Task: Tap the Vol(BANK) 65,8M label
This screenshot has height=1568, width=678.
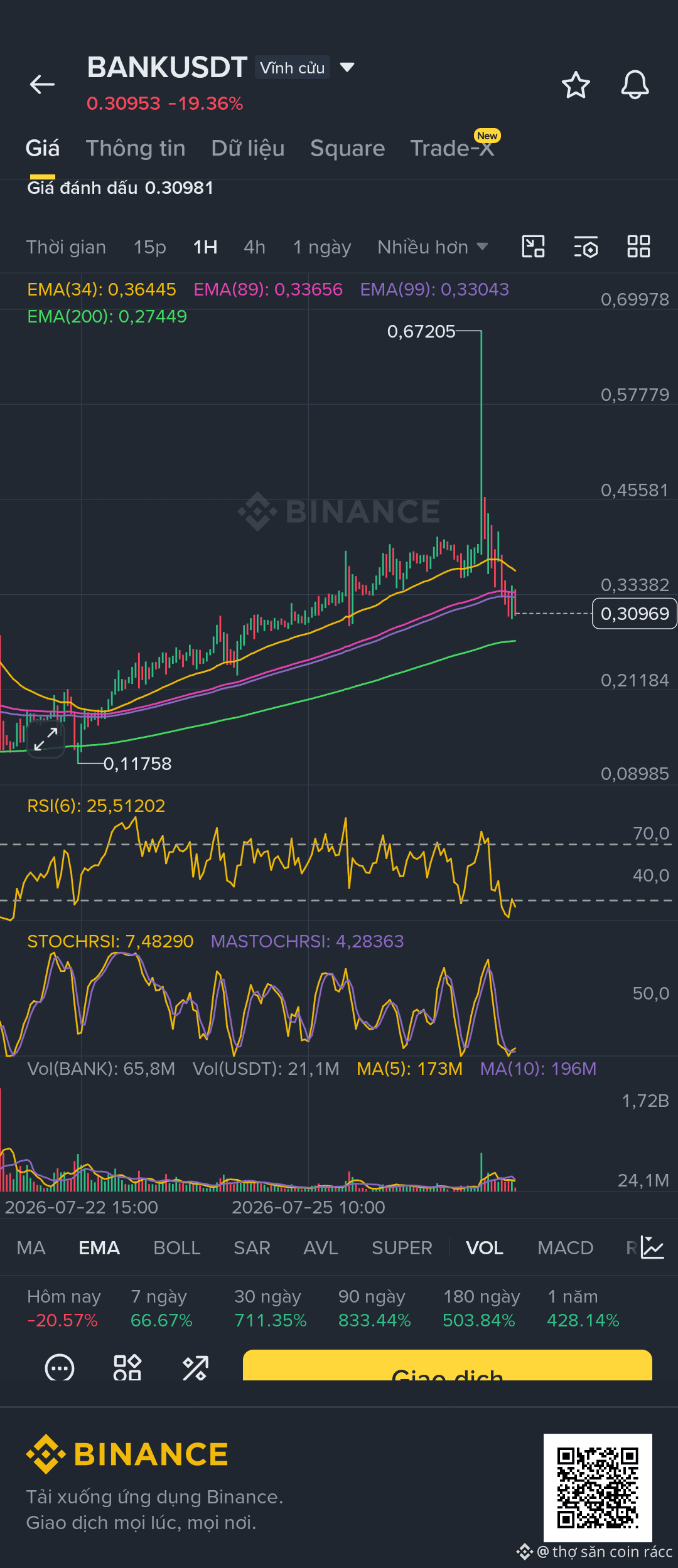Action: (102, 1069)
